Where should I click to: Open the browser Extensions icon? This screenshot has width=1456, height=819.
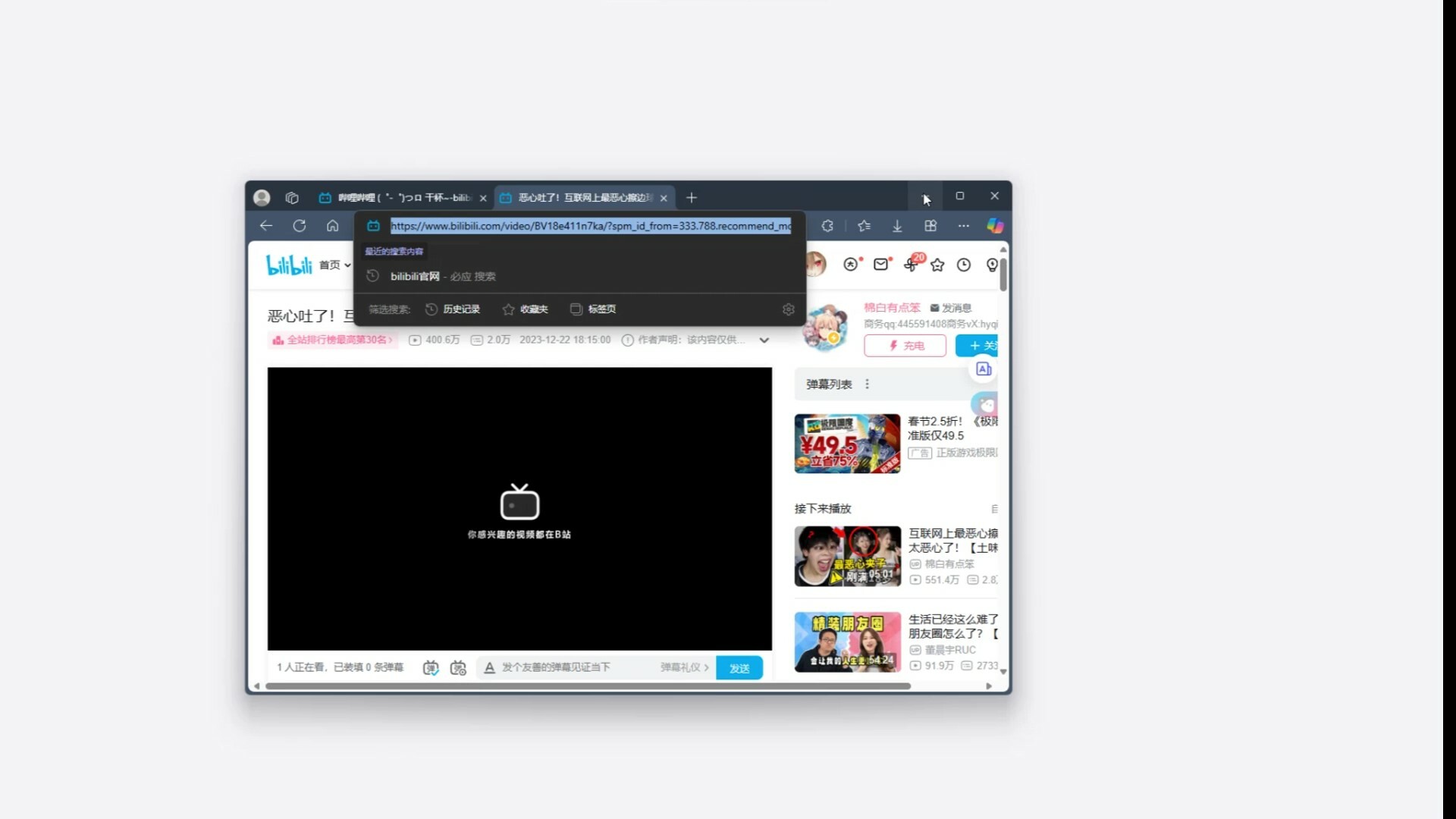(x=931, y=225)
